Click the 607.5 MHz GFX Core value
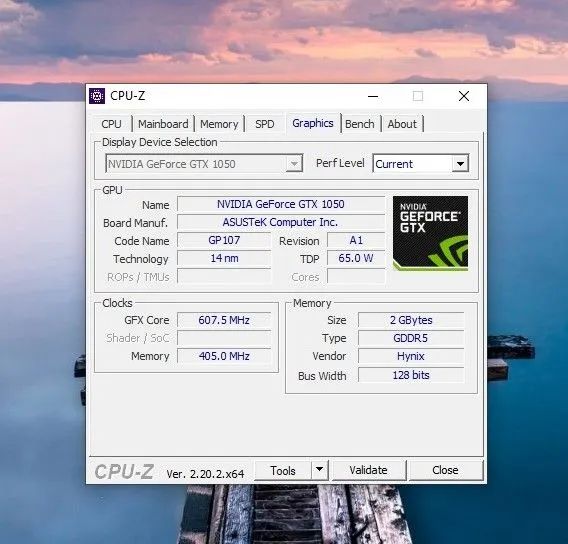 (224, 320)
